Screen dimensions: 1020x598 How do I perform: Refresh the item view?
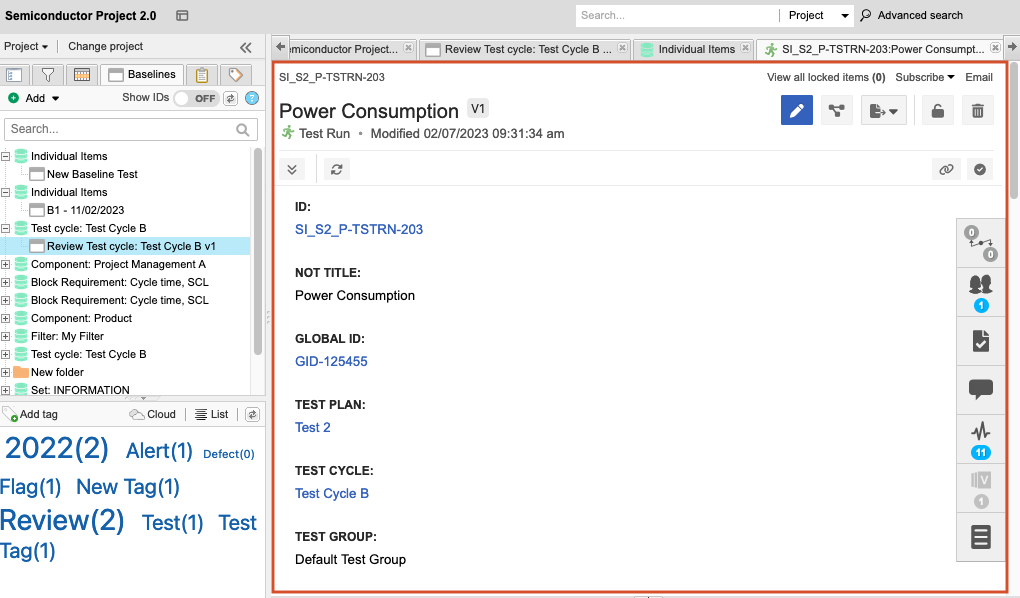coord(337,169)
